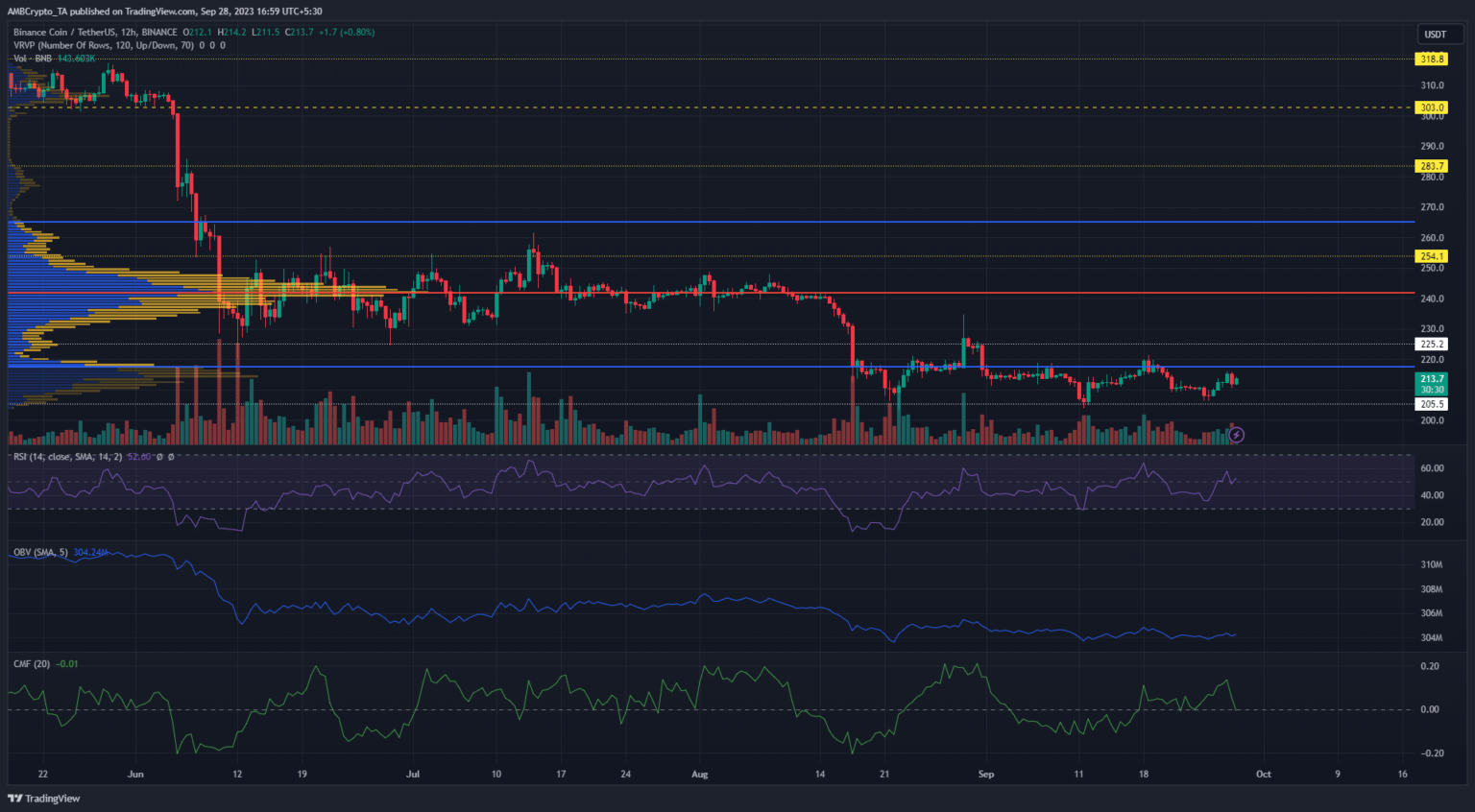Click the white 225.2 price label
The image size is (1475, 812).
[1432, 344]
